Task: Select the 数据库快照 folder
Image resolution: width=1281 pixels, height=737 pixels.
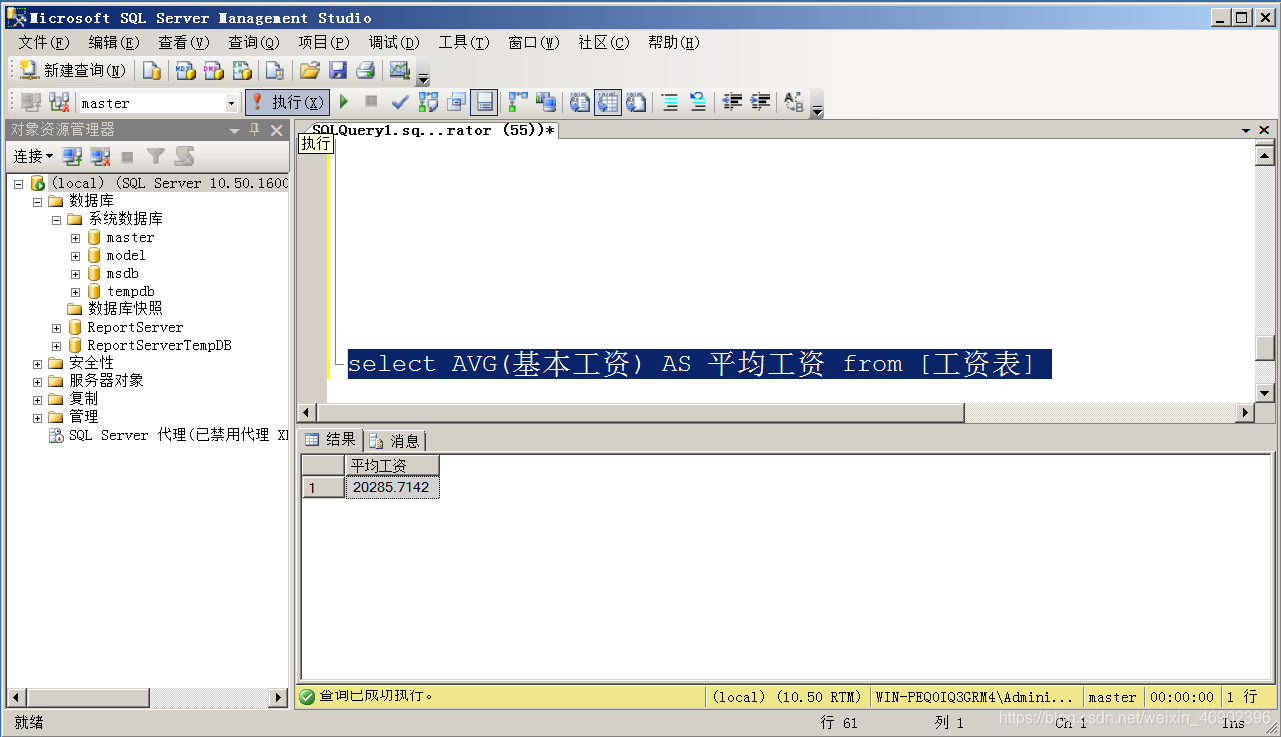Action: (125, 309)
